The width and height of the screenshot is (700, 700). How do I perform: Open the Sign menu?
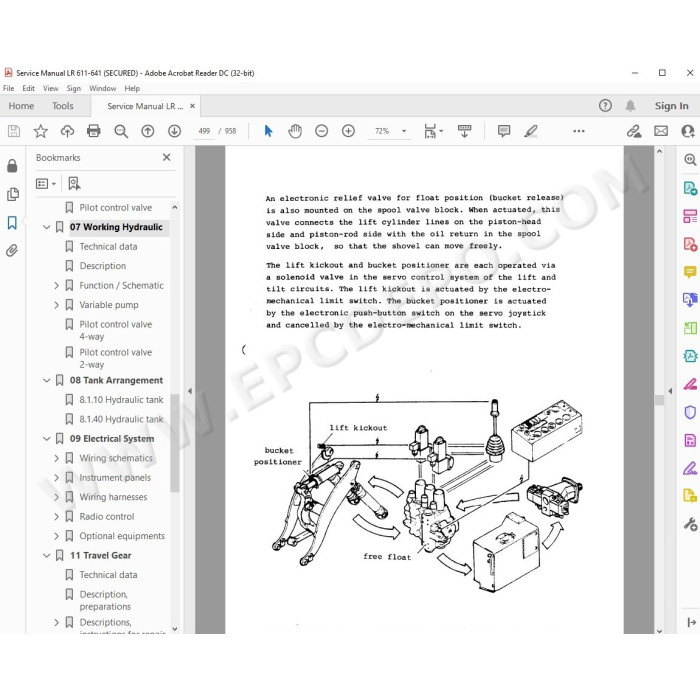(x=74, y=88)
